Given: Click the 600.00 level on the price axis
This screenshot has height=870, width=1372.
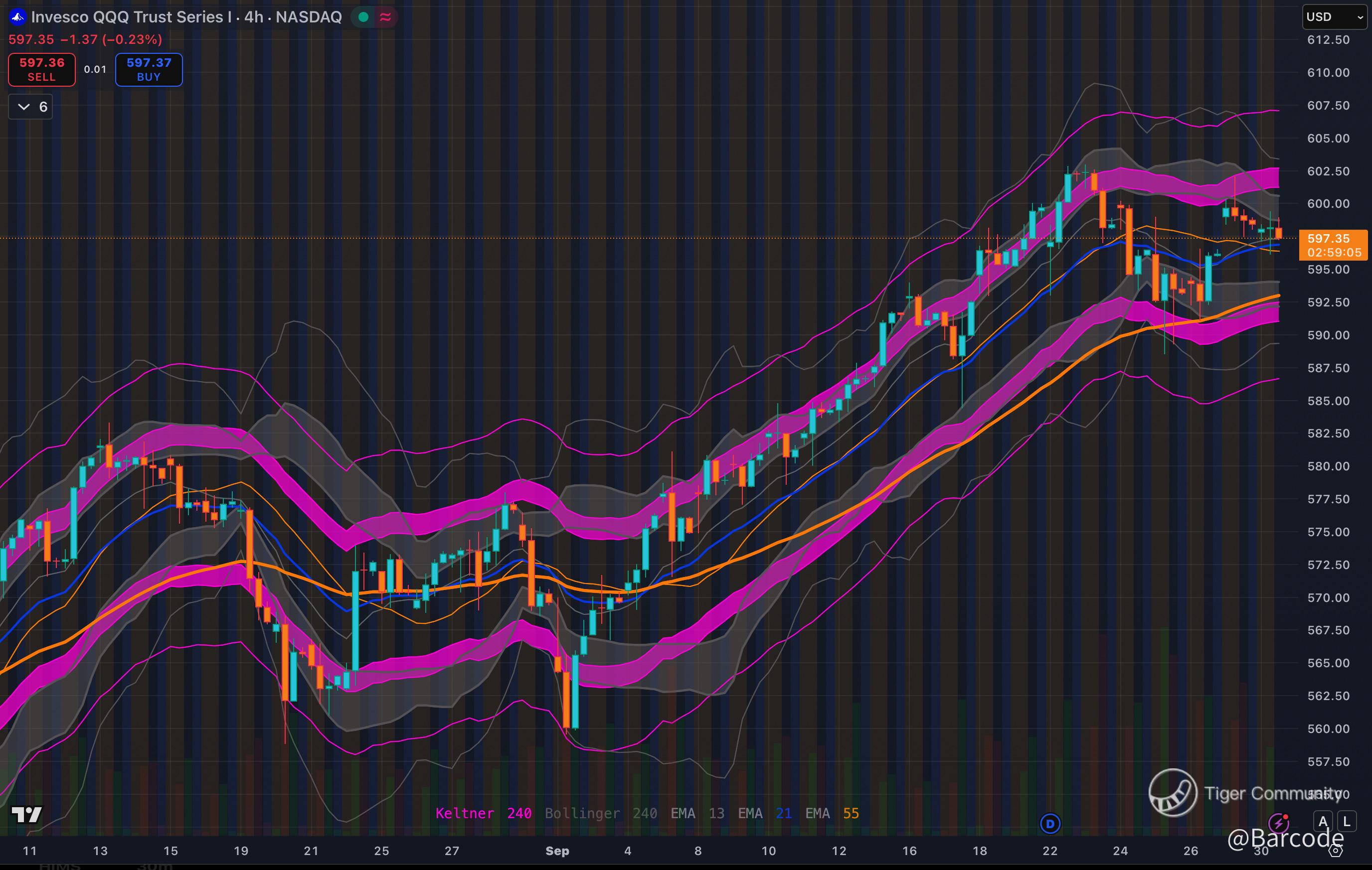Looking at the screenshot, I should click(1328, 204).
